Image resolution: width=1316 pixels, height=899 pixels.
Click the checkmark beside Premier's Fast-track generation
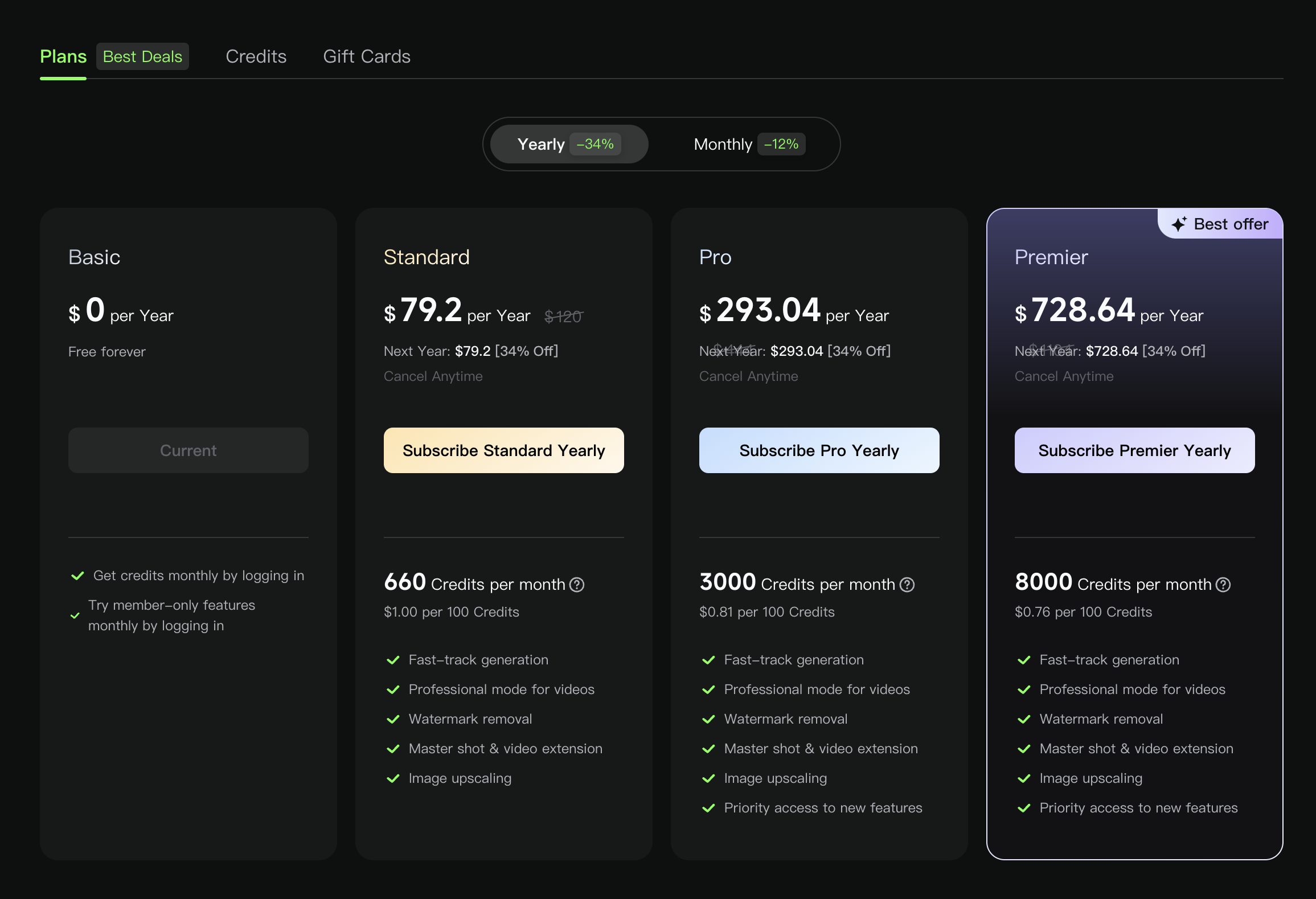[x=1024, y=659]
